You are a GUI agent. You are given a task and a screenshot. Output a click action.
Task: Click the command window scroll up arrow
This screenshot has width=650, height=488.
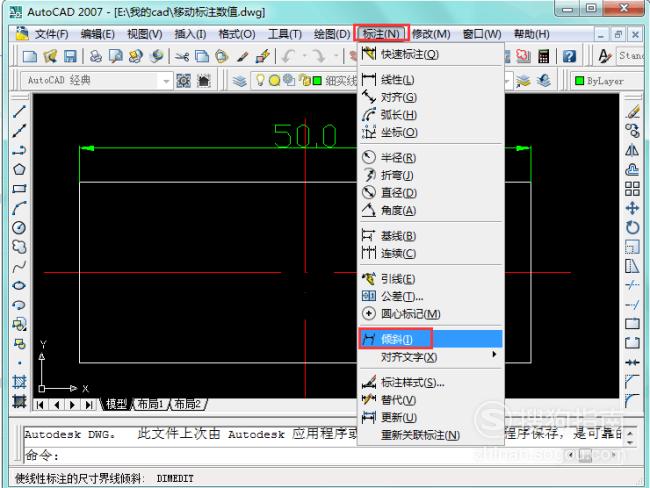631,433
